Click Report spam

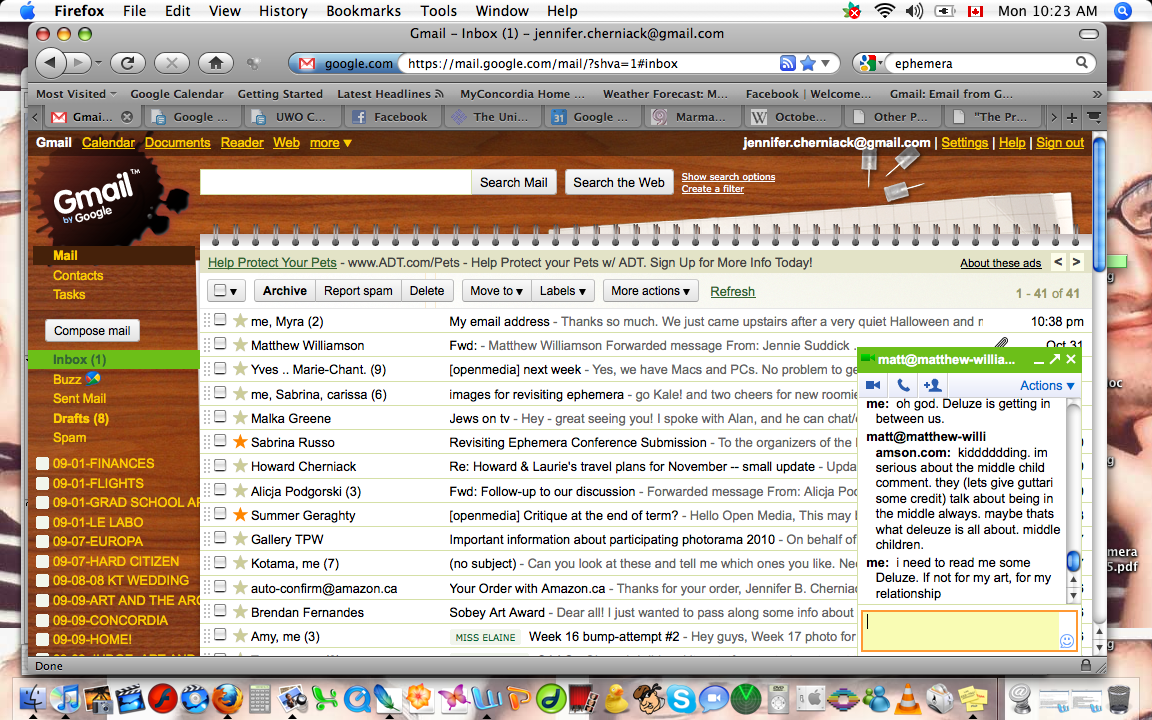(358, 291)
